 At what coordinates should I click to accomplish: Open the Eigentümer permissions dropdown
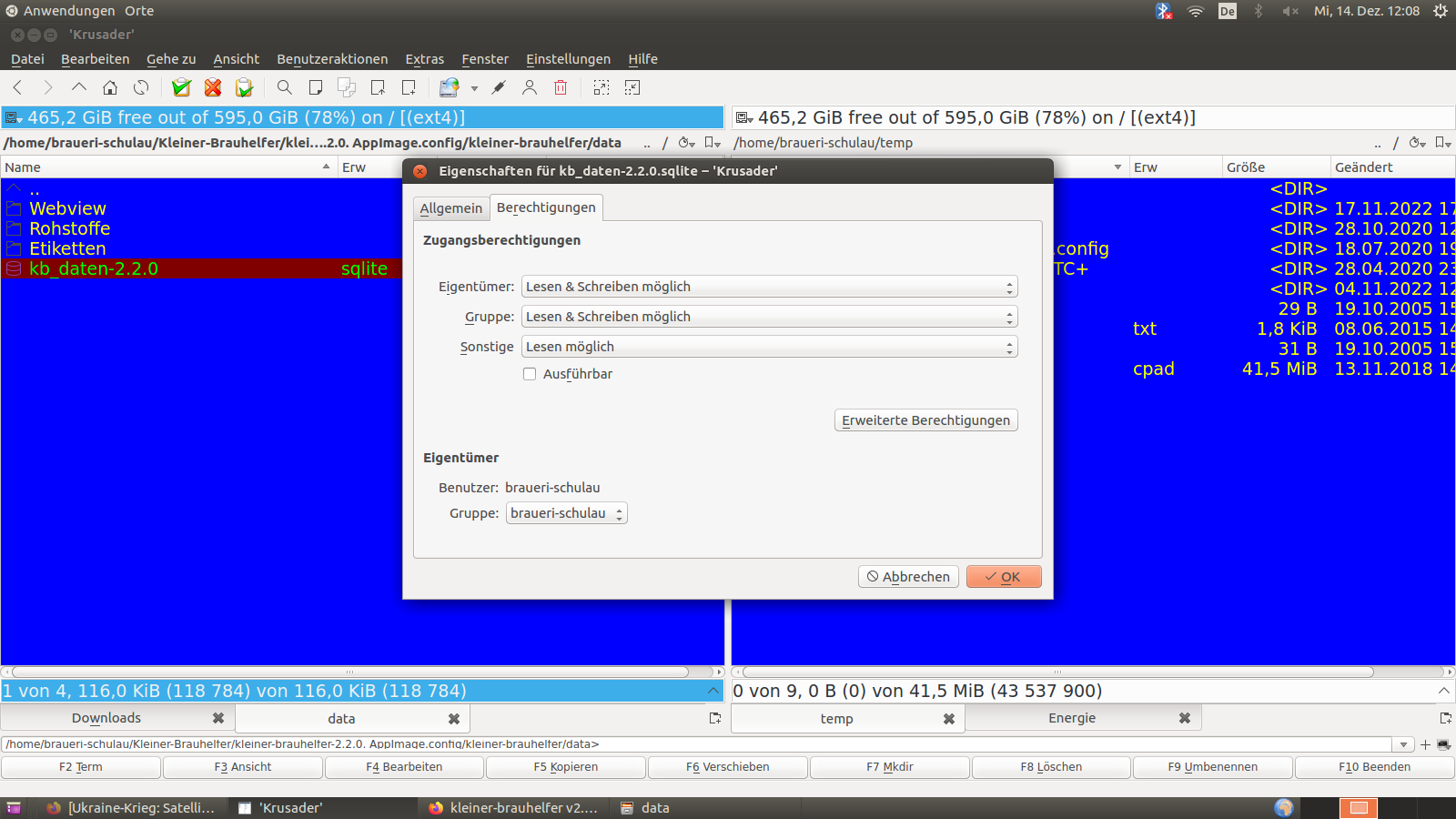769,287
